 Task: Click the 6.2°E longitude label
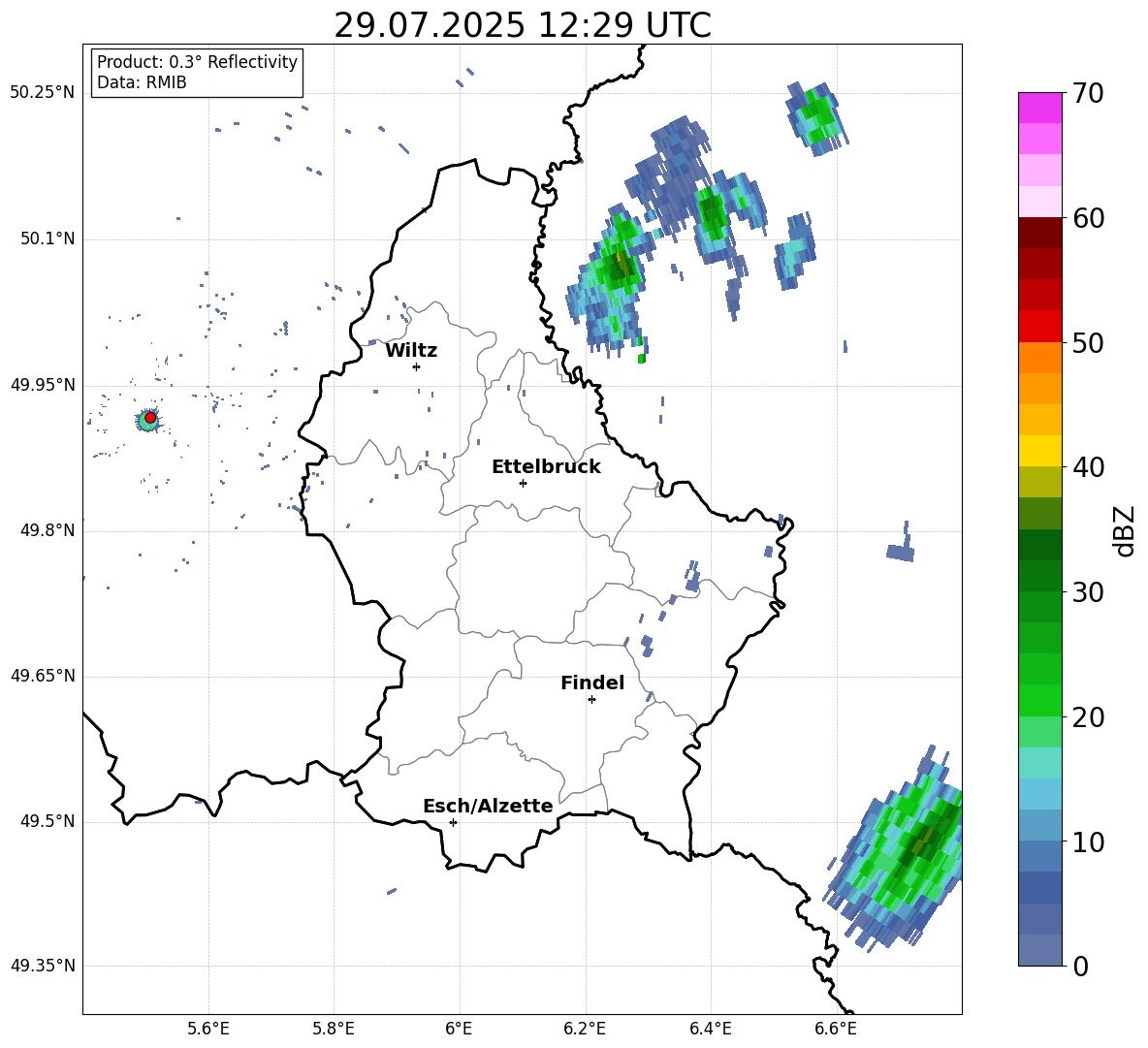[585, 1029]
